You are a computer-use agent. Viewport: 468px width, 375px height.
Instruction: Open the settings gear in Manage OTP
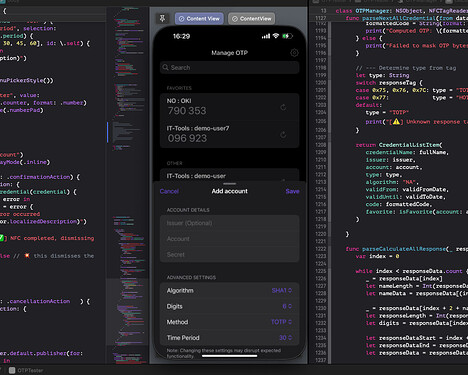(294, 53)
